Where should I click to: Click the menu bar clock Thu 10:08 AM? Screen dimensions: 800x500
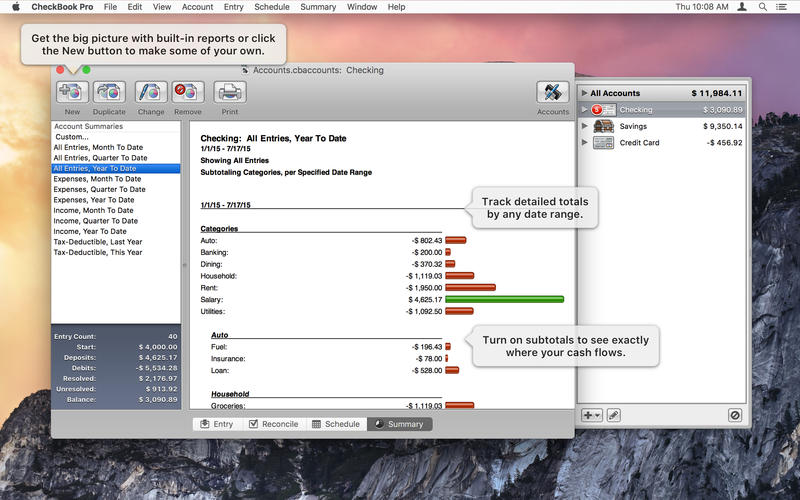702,7
